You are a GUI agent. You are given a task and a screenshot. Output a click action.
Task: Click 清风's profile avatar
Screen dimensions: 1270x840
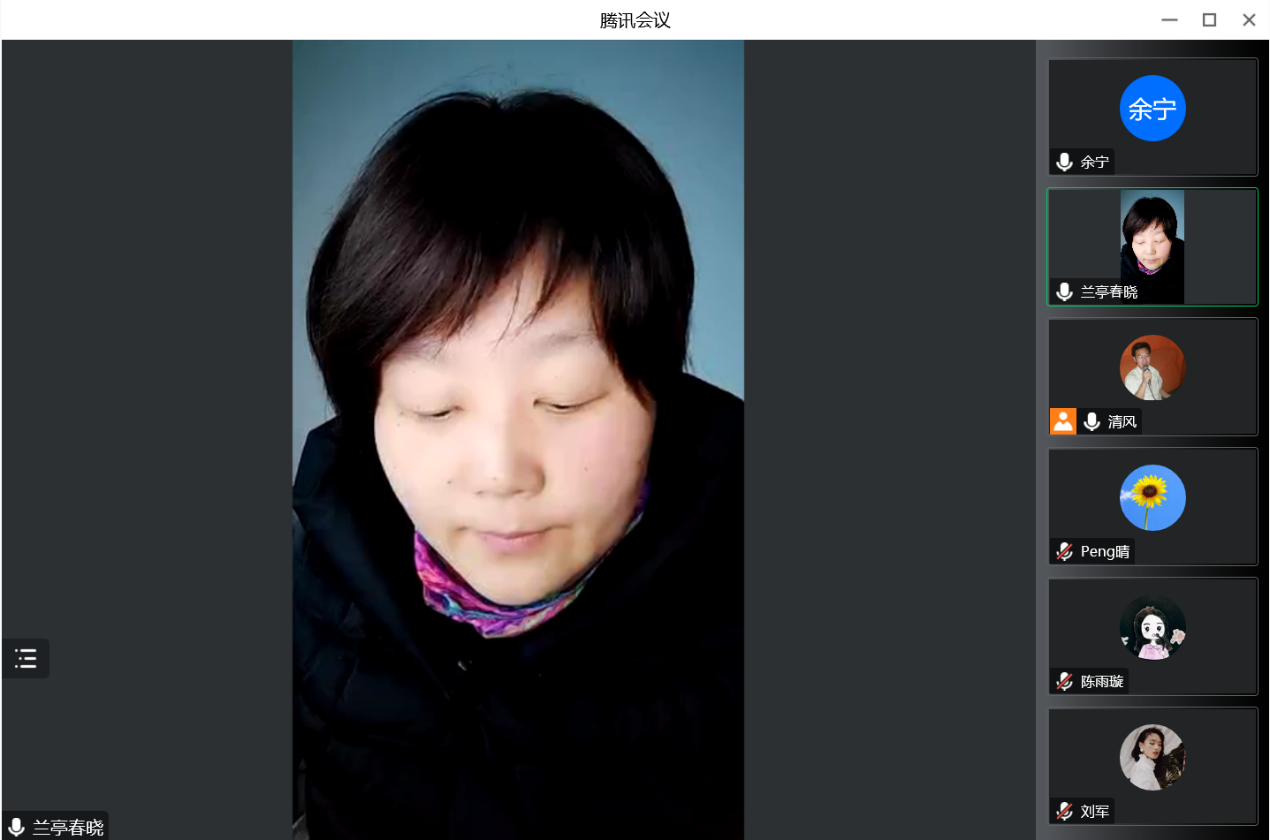1152,367
